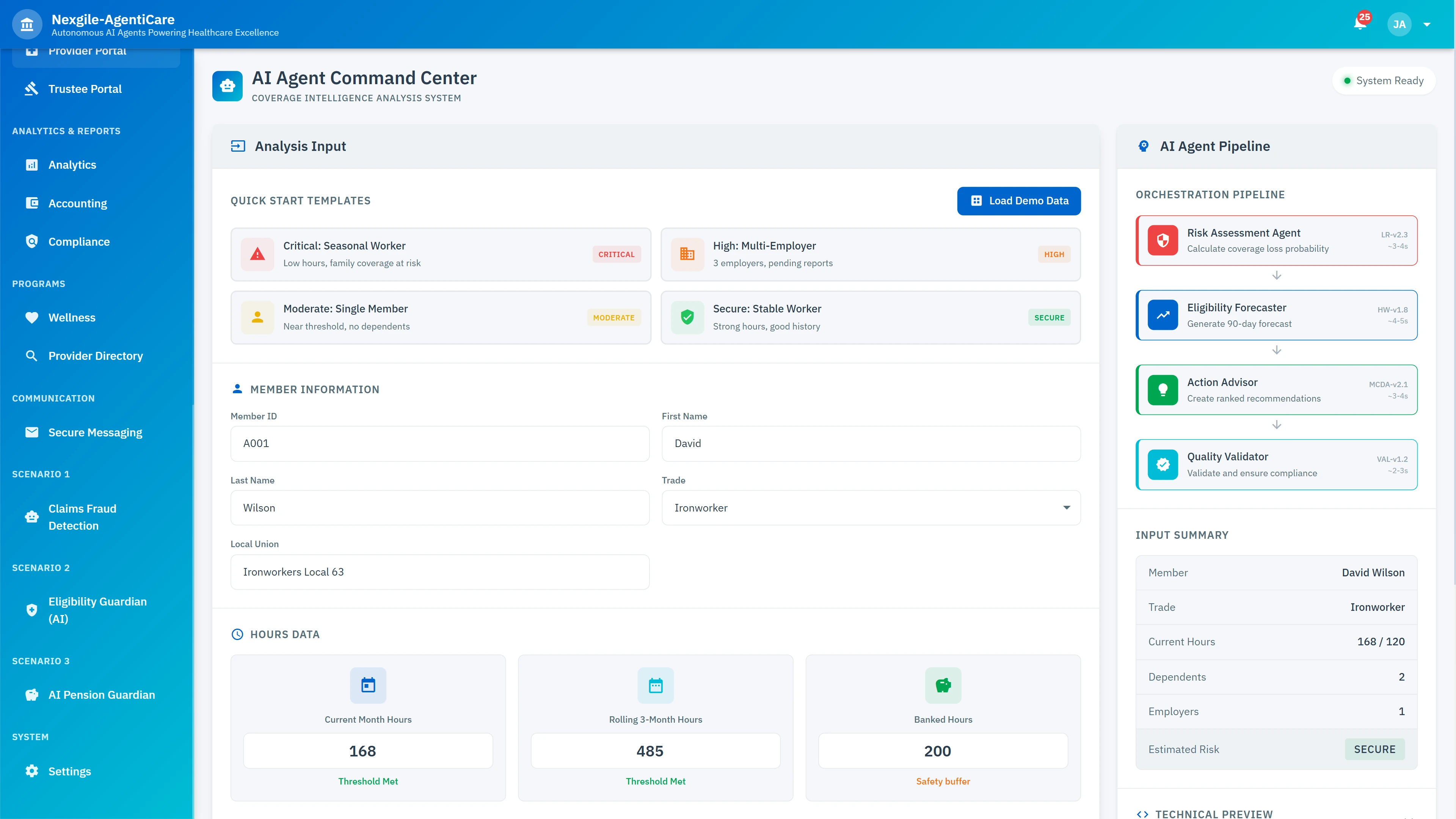The height and width of the screenshot is (819, 1456).
Task: Select the High: Multi-Employer template
Action: click(871, 254)
